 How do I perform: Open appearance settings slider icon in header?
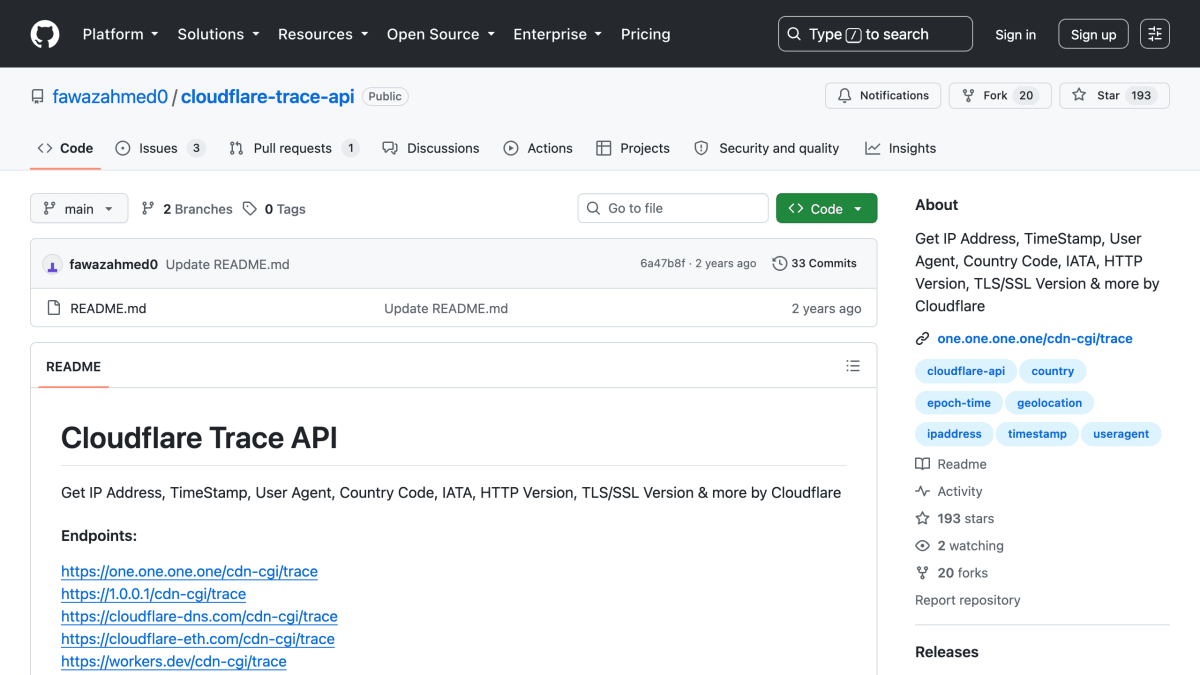pos(1155,34)
